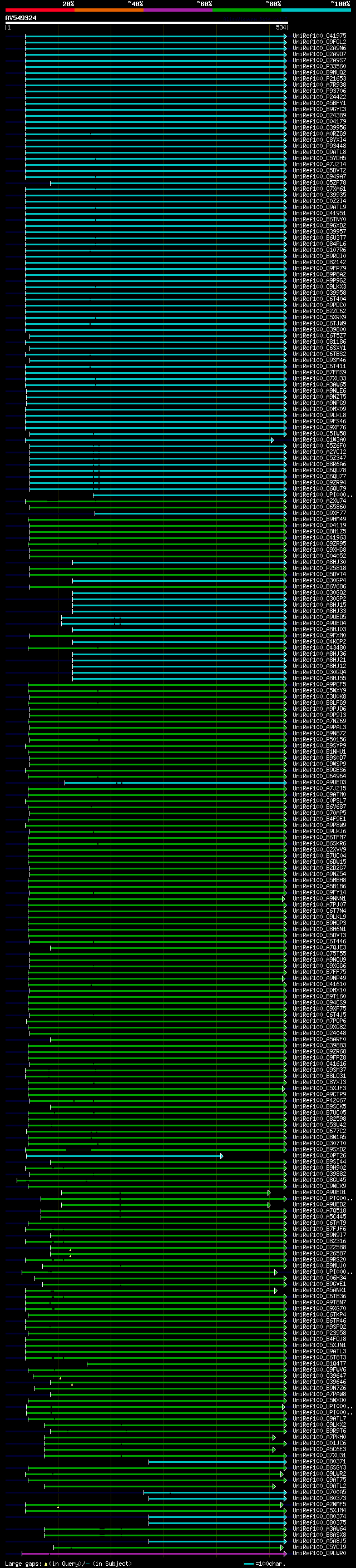
Task: Open hit UniRef100_Q9FGL2
Action: pyautogui.click(x=319, y=42)
